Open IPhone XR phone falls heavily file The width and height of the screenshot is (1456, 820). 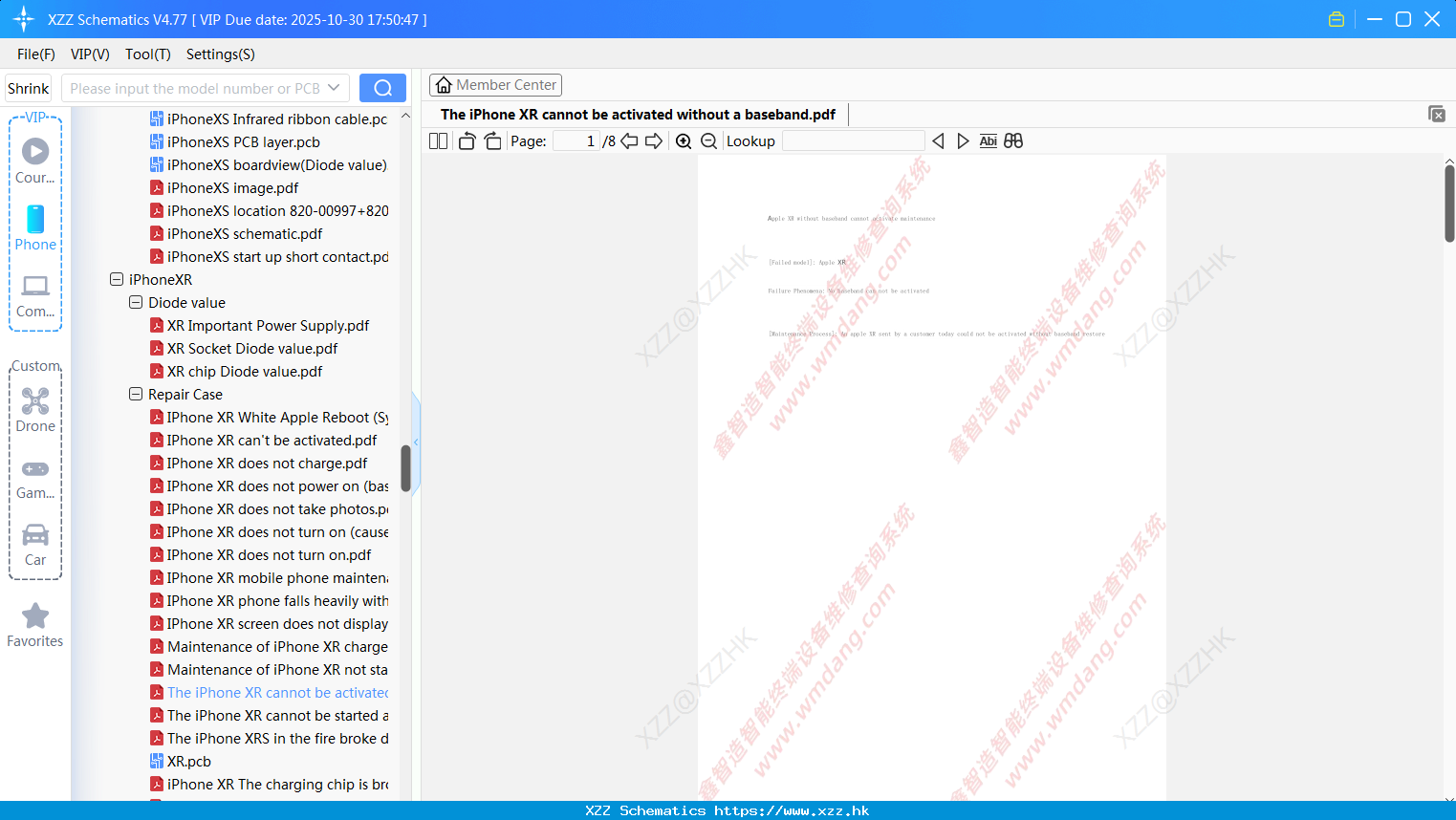pyautogui.click(x=277, y=600)
